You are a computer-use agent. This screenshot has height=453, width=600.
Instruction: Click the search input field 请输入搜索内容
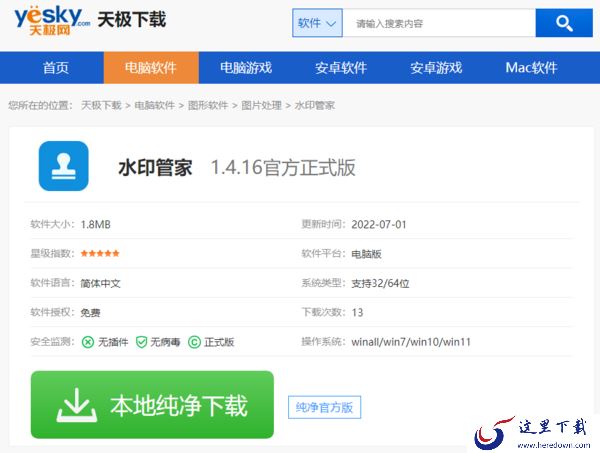[x=439, y=23]
